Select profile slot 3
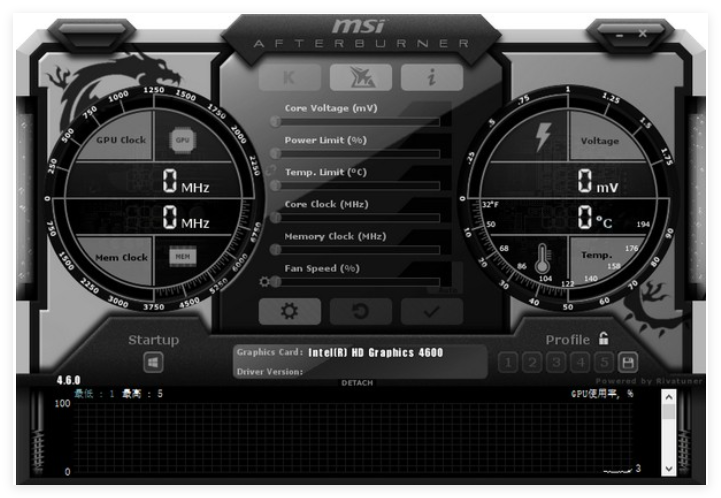721x498 pixels. click(x=556, y=363)
